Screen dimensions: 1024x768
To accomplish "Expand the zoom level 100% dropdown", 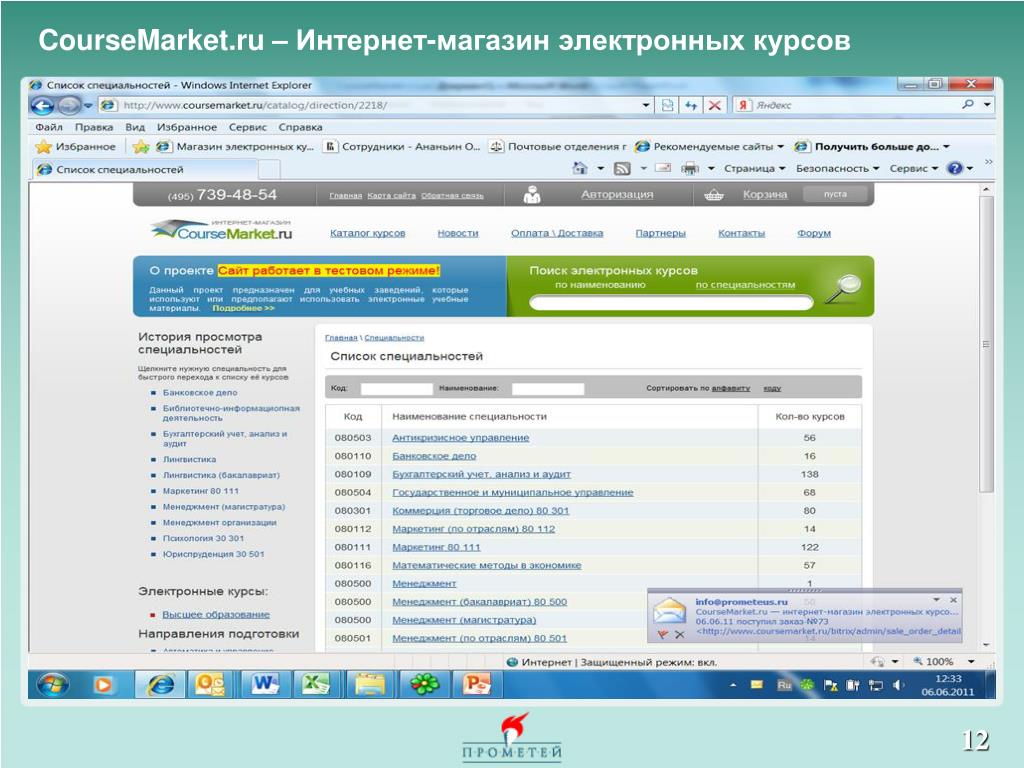I will [971, 662].
